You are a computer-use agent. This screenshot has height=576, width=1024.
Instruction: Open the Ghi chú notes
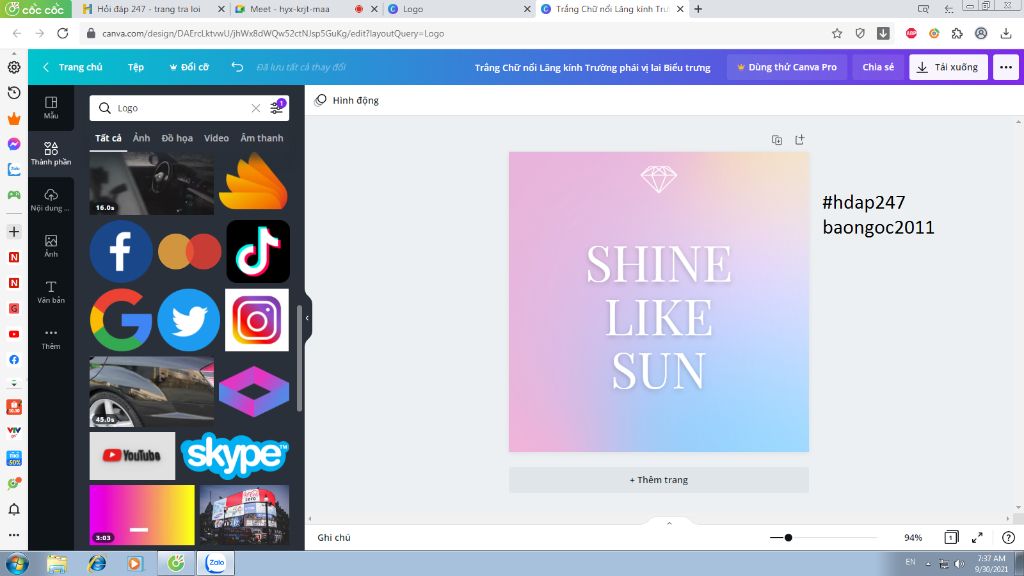point(334,537)
